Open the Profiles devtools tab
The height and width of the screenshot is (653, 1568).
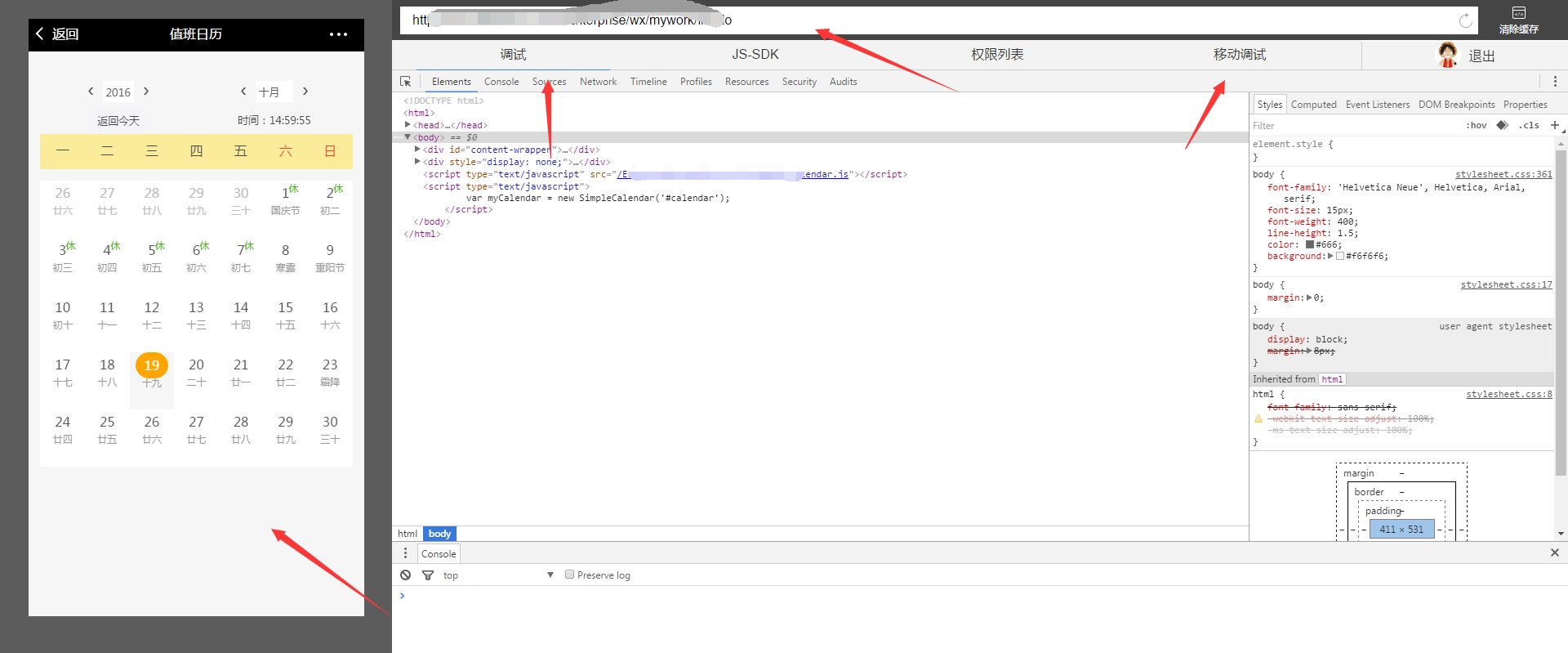(x=696, y=82)
